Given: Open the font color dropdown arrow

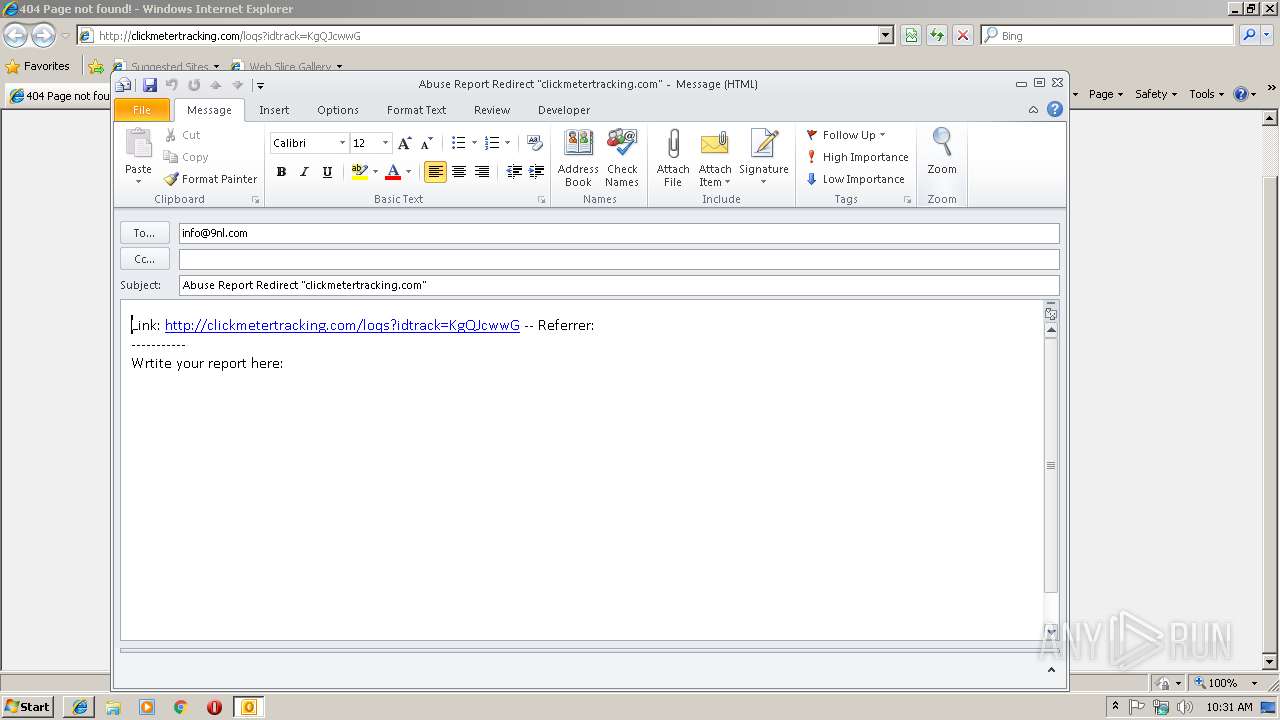Looking at the screenshot, I should tap(408, 172).
